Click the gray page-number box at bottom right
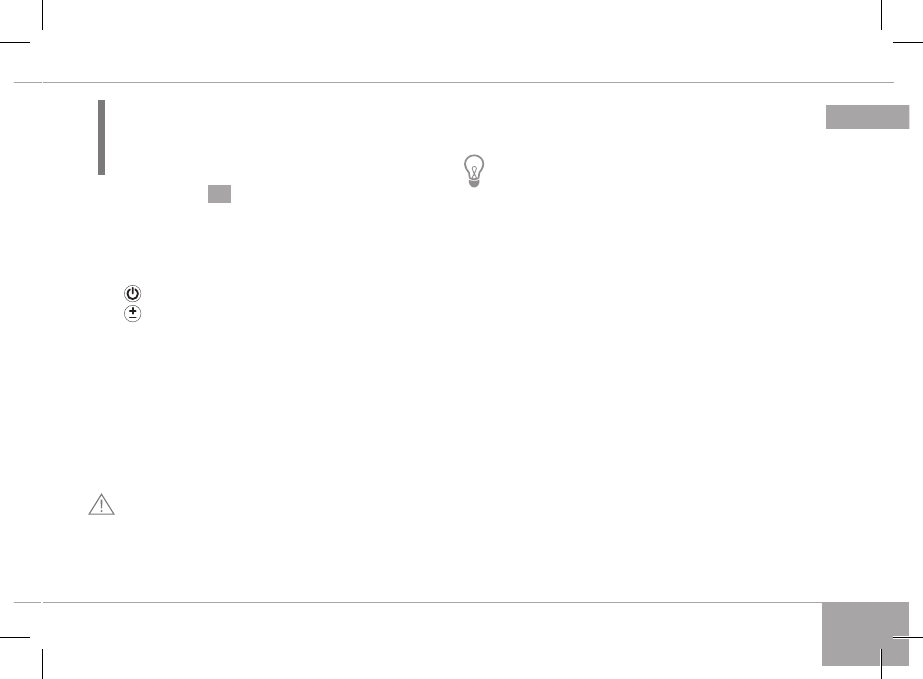This screenshot has width=923, height=679. coord(867,633)
